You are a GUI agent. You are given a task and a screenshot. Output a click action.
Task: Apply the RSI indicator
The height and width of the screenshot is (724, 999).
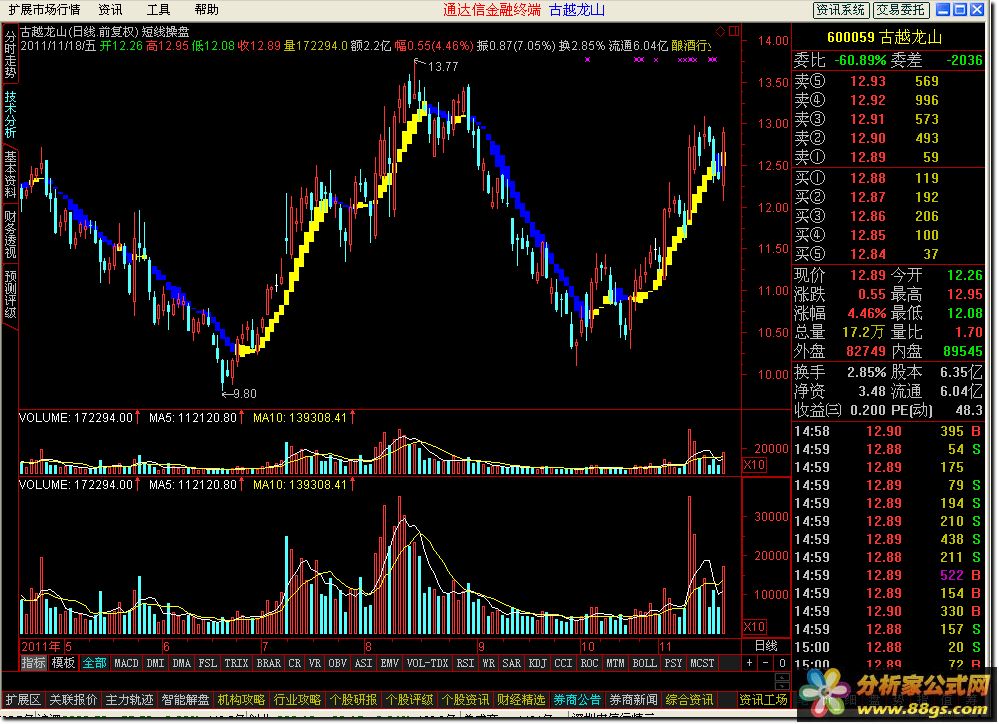(x=465, y=663)
